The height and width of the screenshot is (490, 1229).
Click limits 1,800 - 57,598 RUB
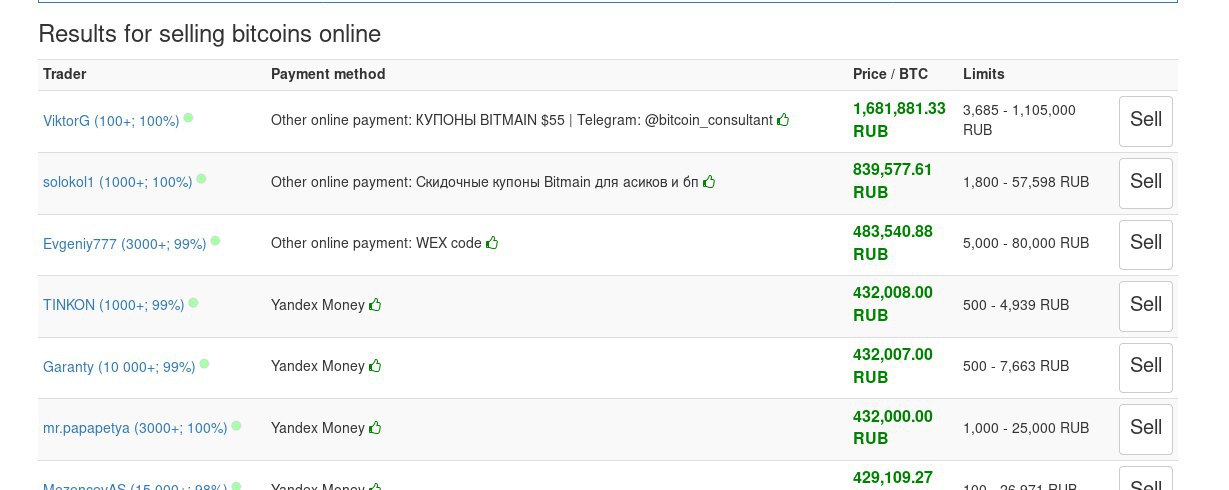[1026, 182]
